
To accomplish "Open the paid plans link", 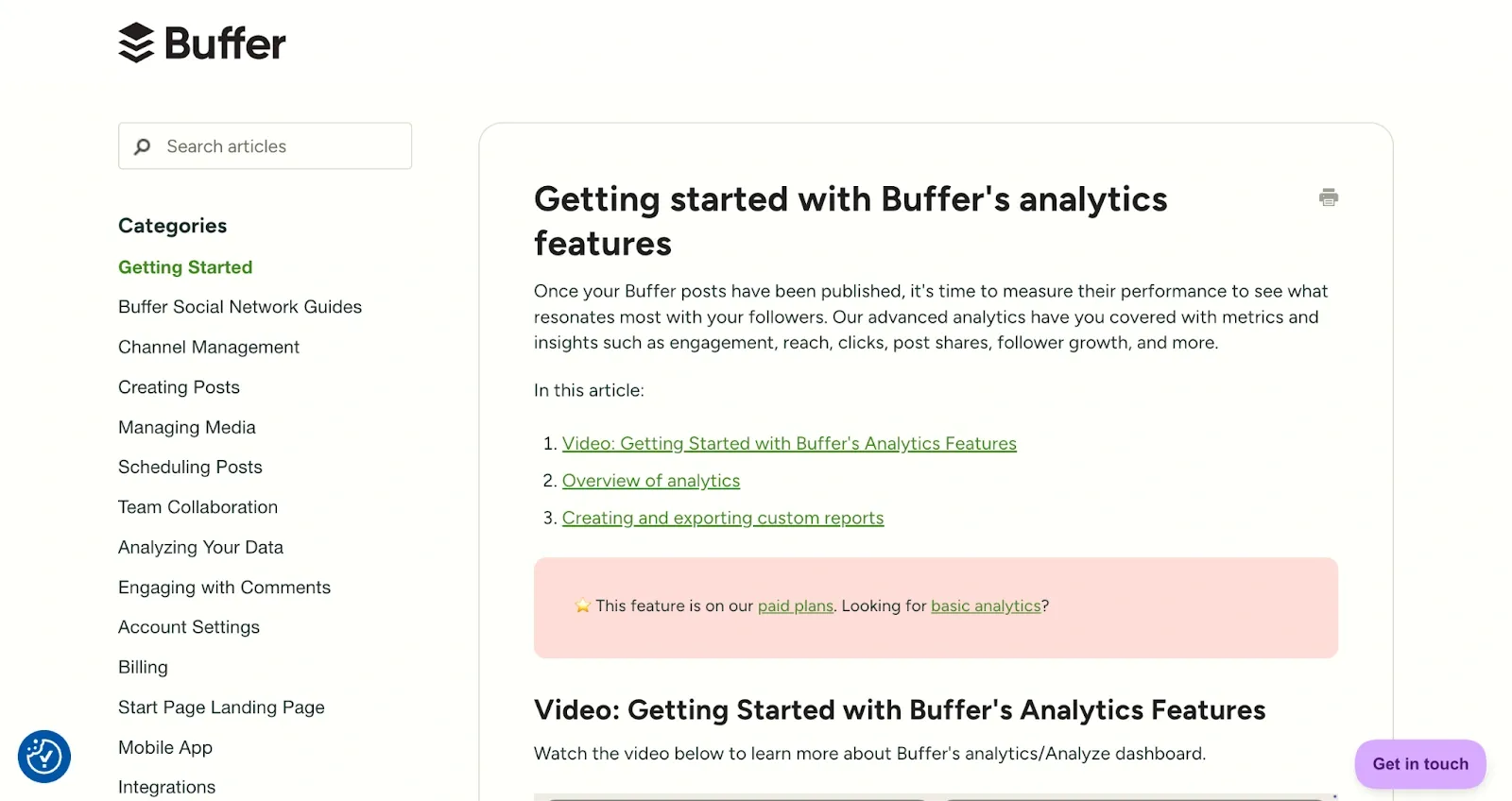I will pyautogui.click(x=795, y=606).
